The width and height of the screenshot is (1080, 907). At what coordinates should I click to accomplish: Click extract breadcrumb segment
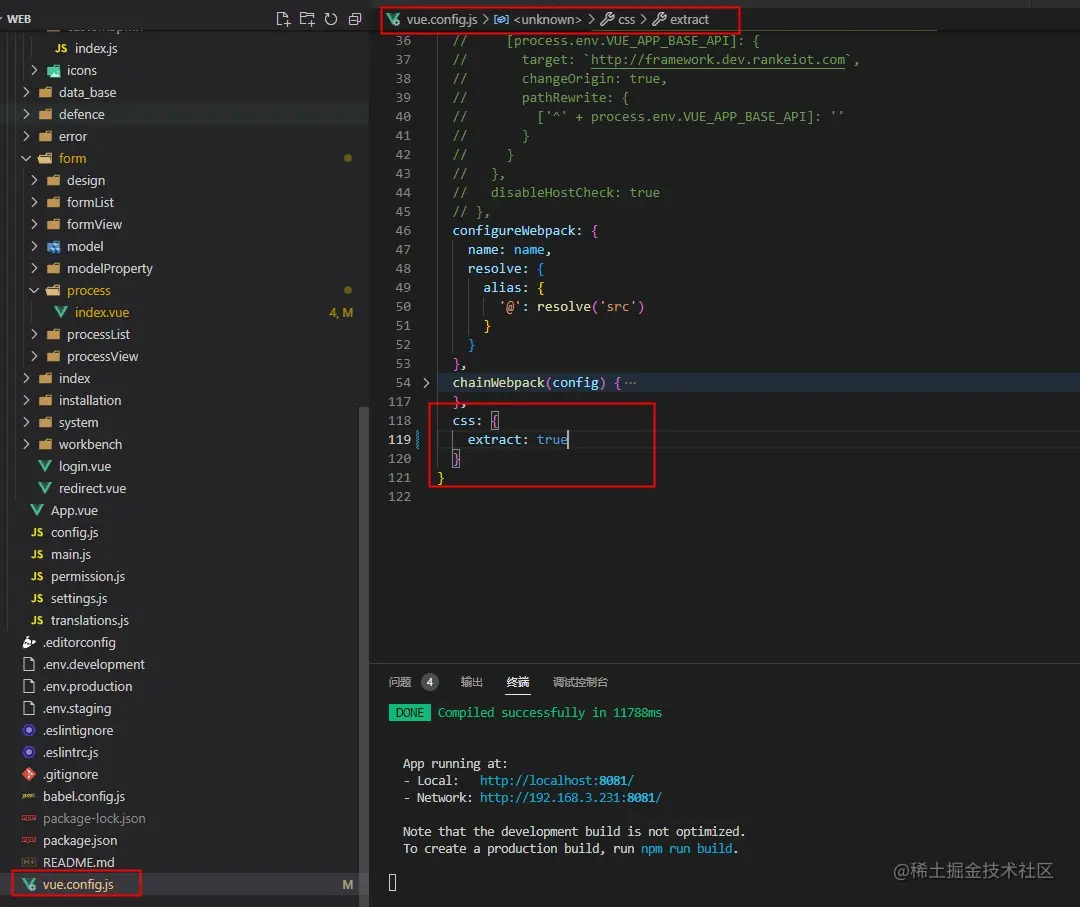(689, 20)
